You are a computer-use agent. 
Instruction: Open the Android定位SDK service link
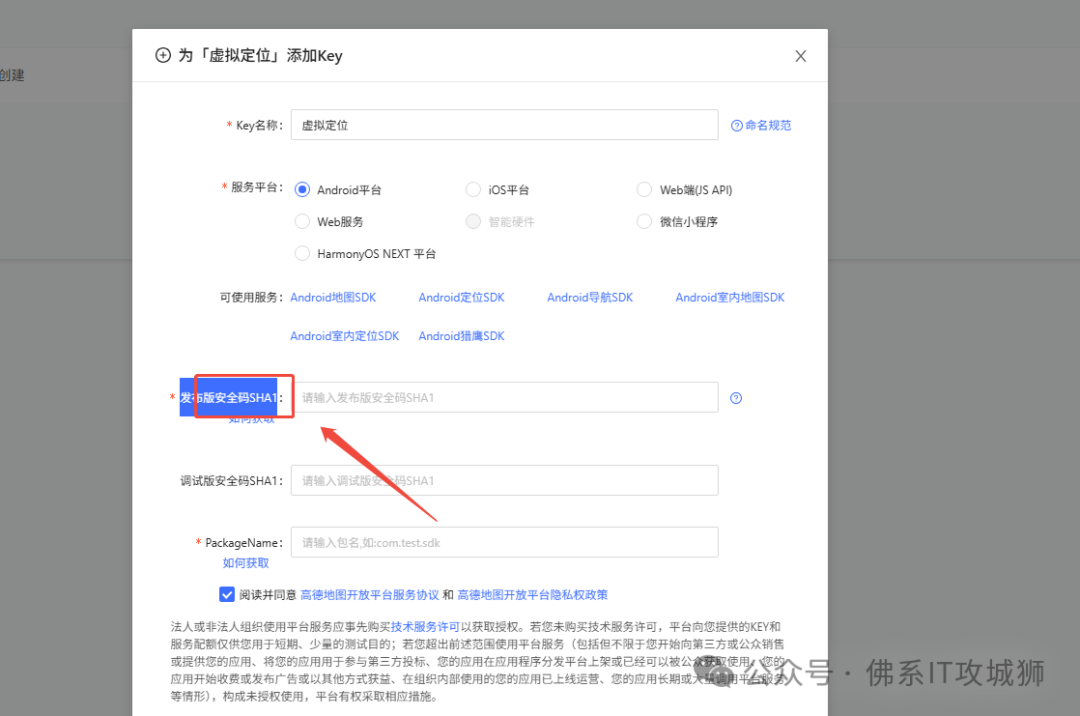(x=461, y=297)
